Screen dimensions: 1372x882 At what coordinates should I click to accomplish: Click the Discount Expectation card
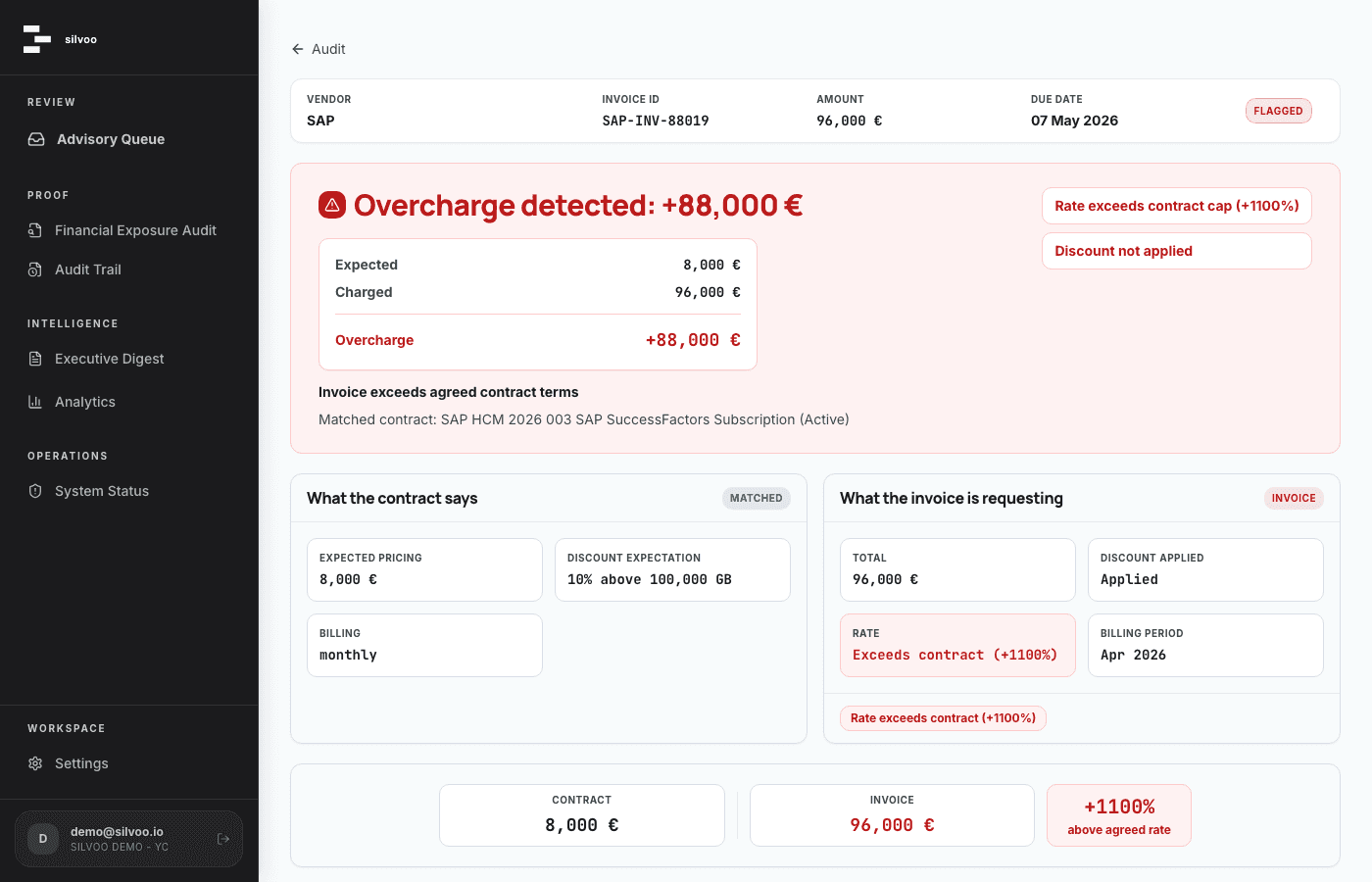[x=672, y=569]
